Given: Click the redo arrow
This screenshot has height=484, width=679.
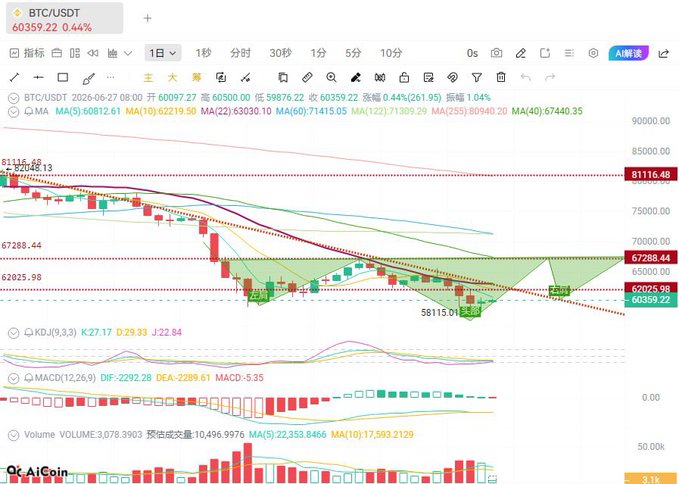Looking at the screenshot, I should coord(550,77).
